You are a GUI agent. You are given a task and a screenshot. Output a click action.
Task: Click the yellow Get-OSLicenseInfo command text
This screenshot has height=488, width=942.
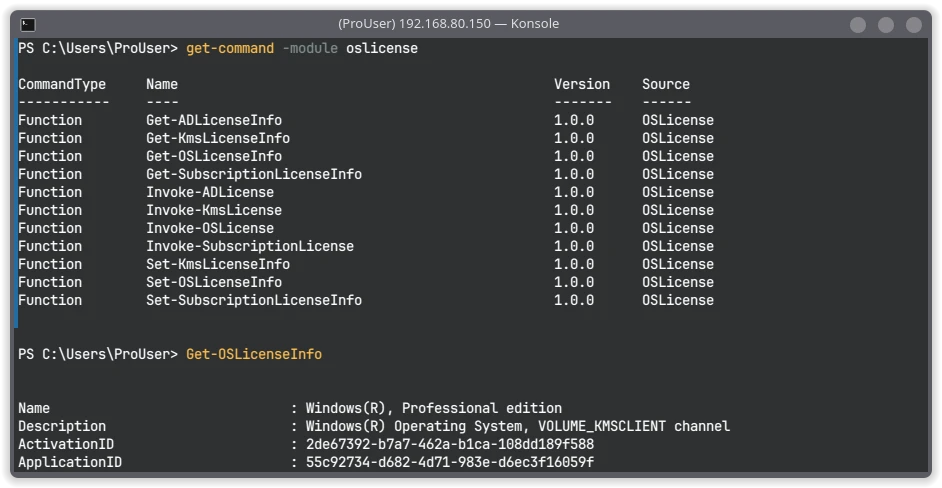tap(254, 355)
